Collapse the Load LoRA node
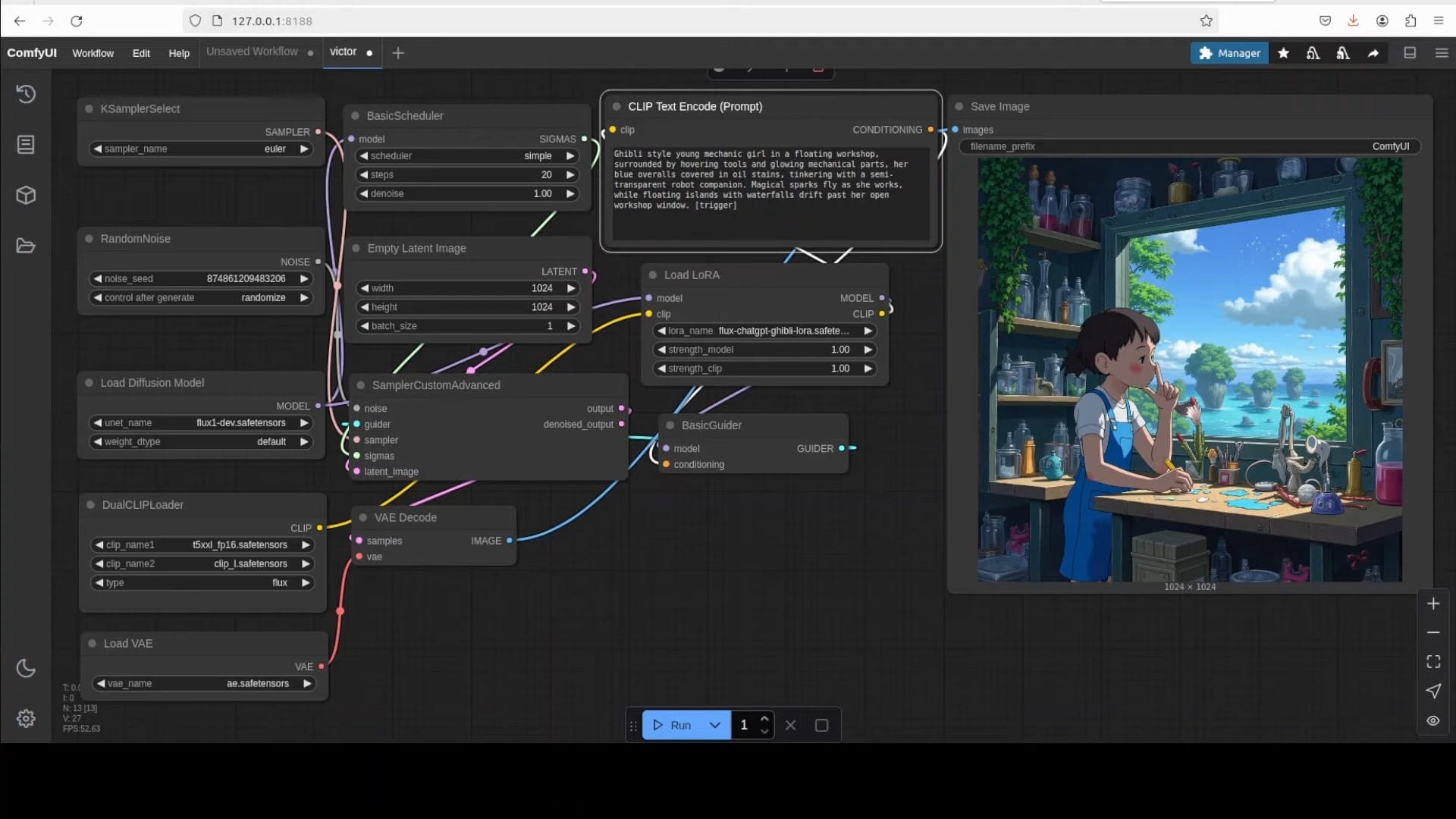The height and width of the screenshot is (819, 1456). point(653,275)
